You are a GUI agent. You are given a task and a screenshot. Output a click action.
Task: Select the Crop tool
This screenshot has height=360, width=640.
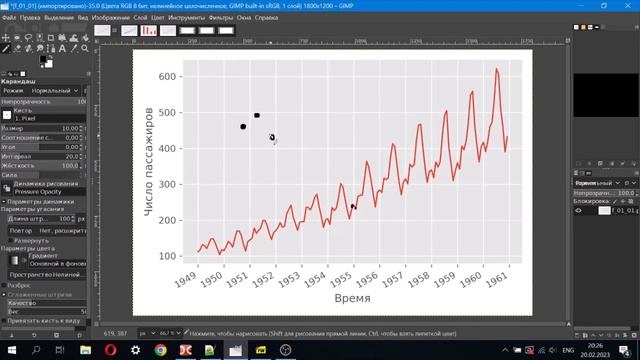point(51,38)
